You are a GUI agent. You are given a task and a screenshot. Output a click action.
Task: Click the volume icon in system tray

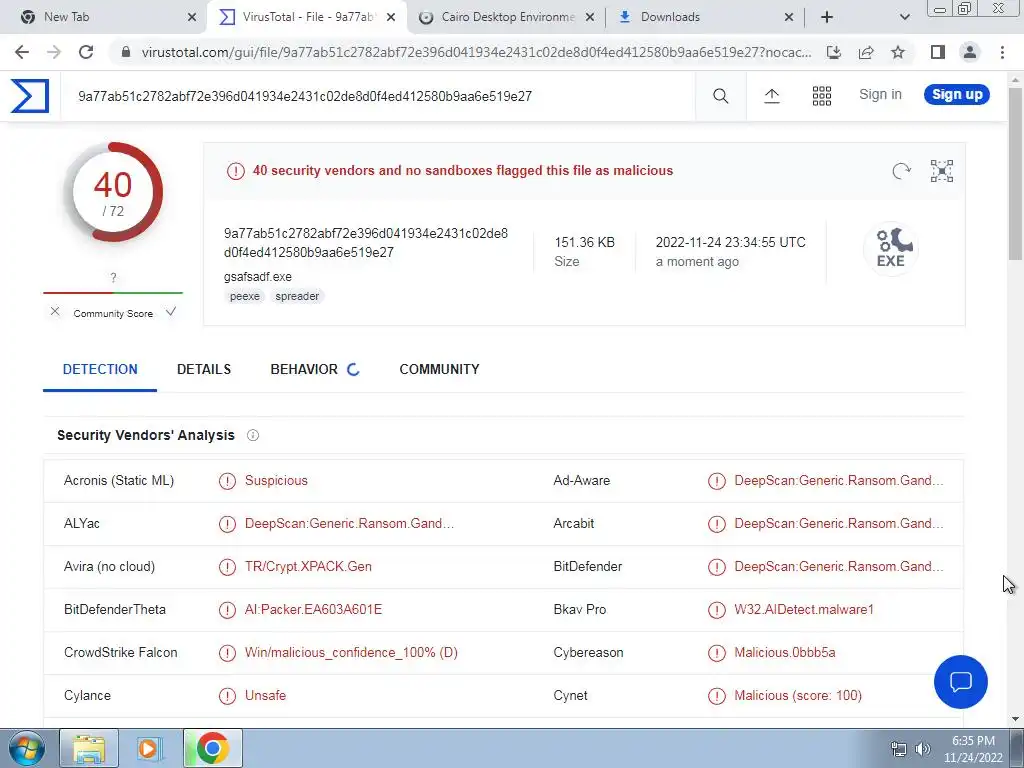[923, 749]
